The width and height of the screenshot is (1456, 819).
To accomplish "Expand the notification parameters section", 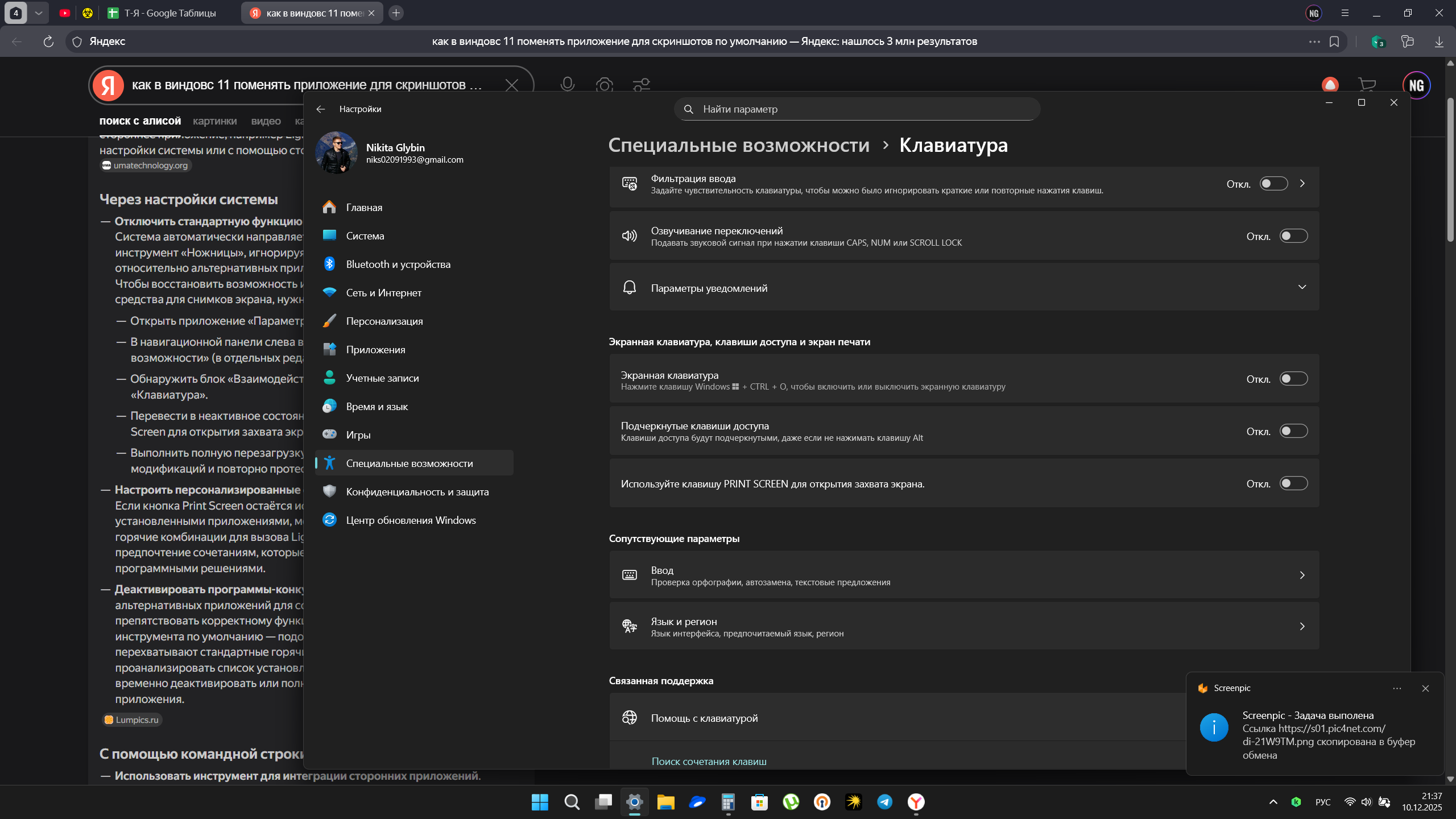I will (x=1302, y=287).
